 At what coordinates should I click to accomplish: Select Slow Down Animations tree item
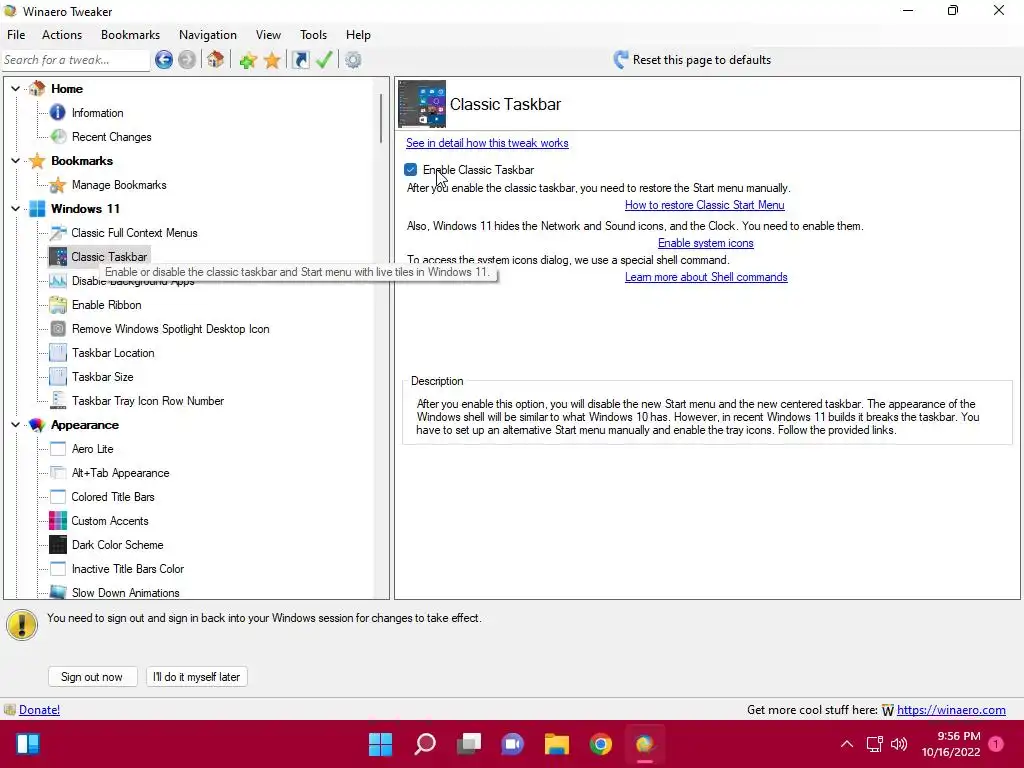(x=125, y=593)
